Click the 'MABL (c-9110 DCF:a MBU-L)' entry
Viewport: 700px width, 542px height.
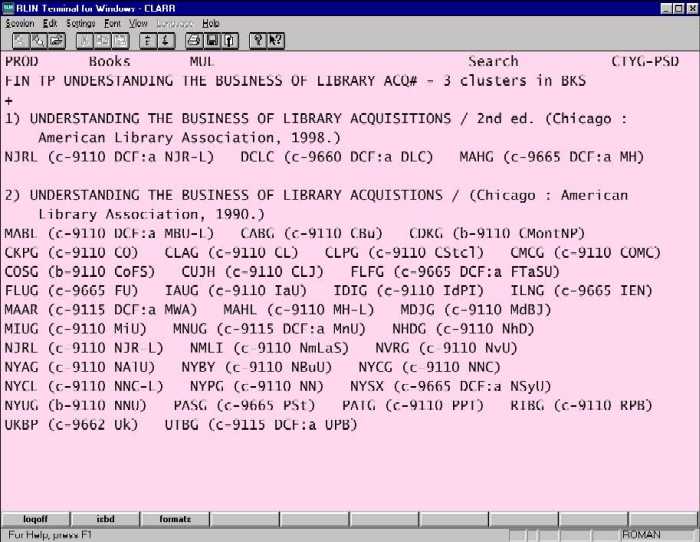point(109,233)
